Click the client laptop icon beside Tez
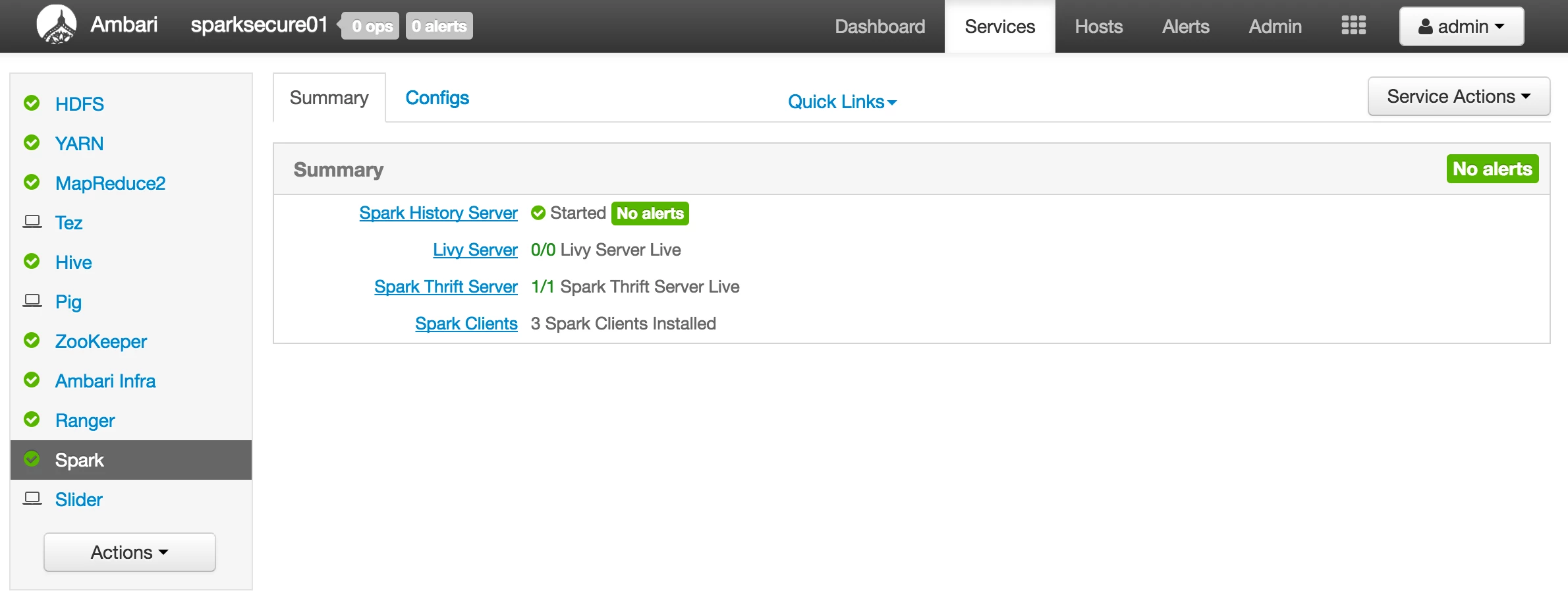The height and width of the screenshot is (601, 1568). (x=32, y=221)
